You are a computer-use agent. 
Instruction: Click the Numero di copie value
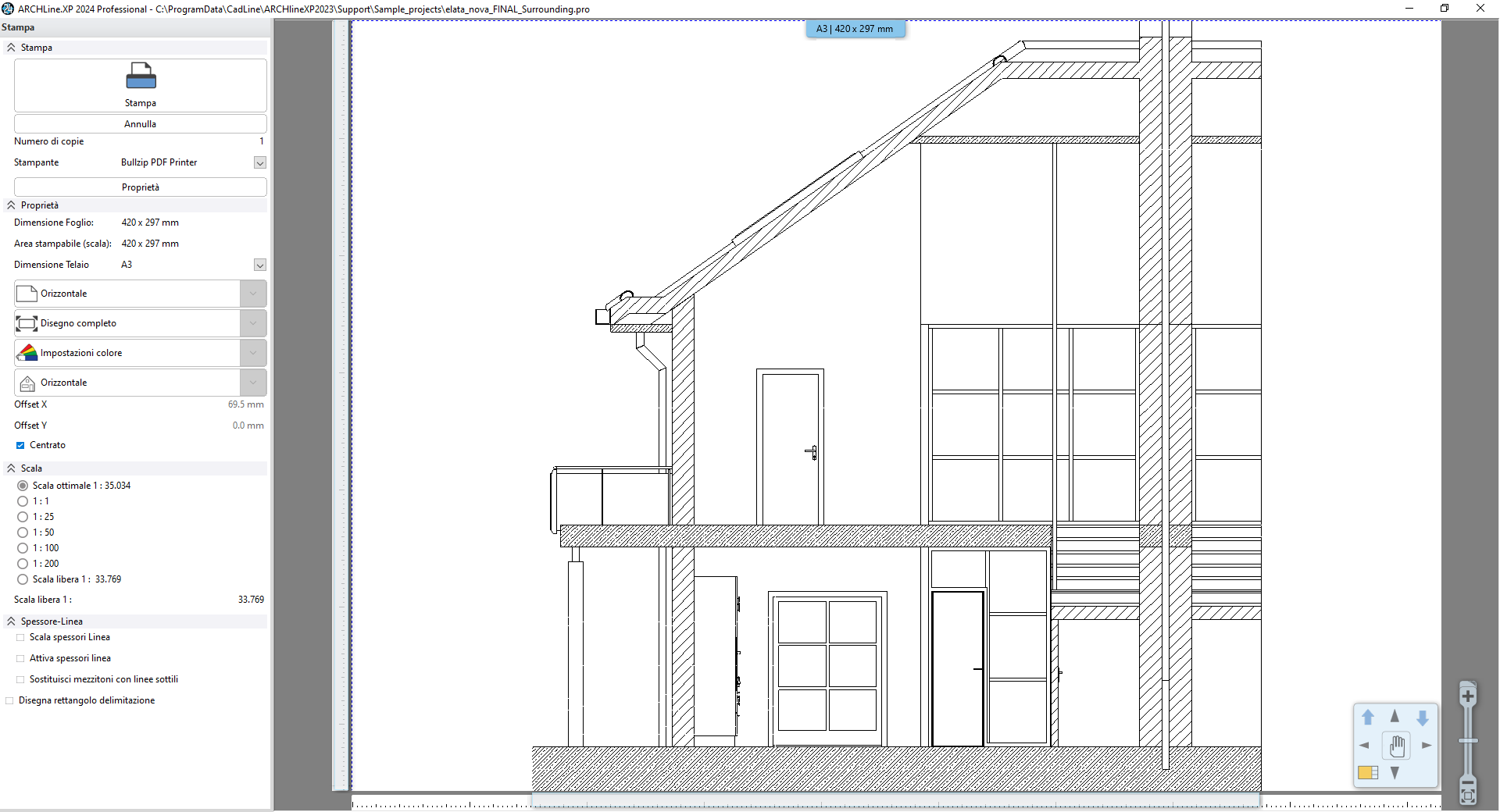coord(262,141)
